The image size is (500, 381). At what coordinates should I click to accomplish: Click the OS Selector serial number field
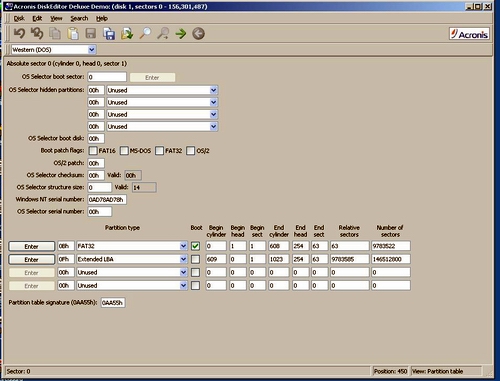tap(100, 212)
